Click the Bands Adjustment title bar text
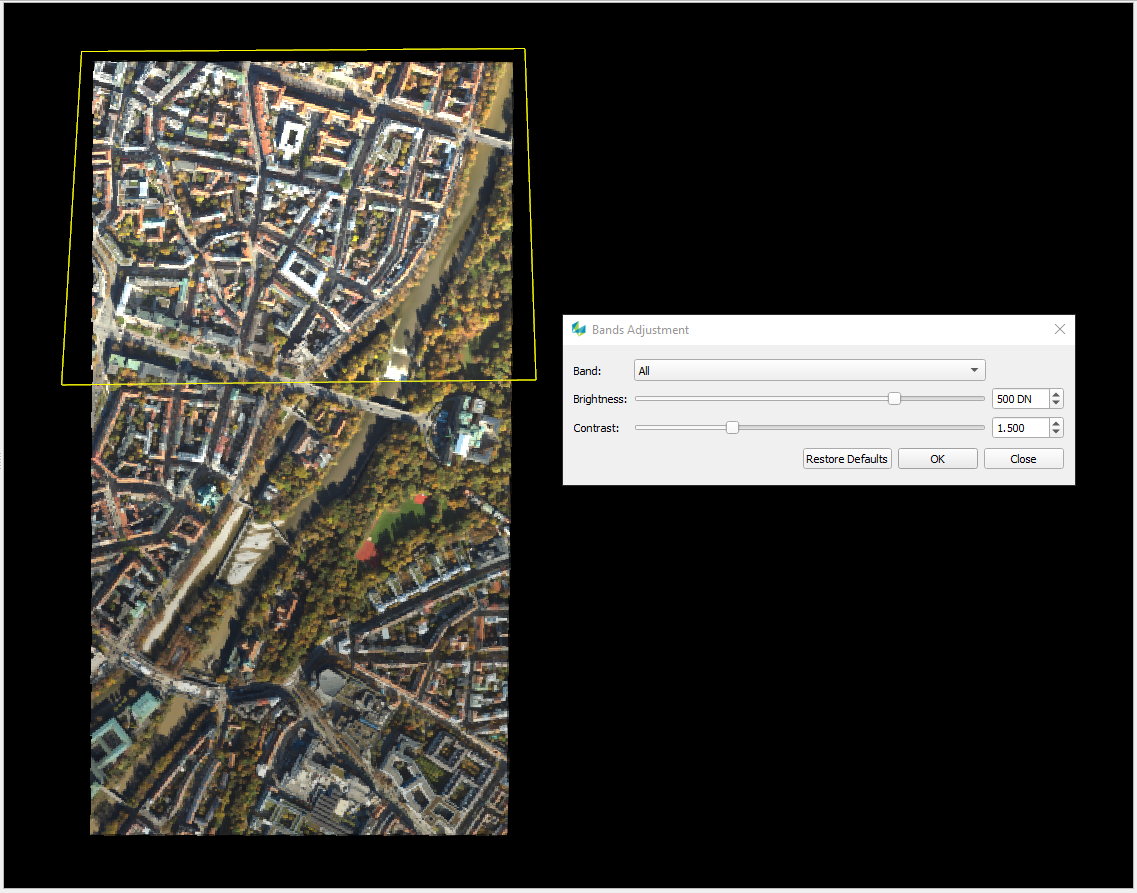 point(640,329)
